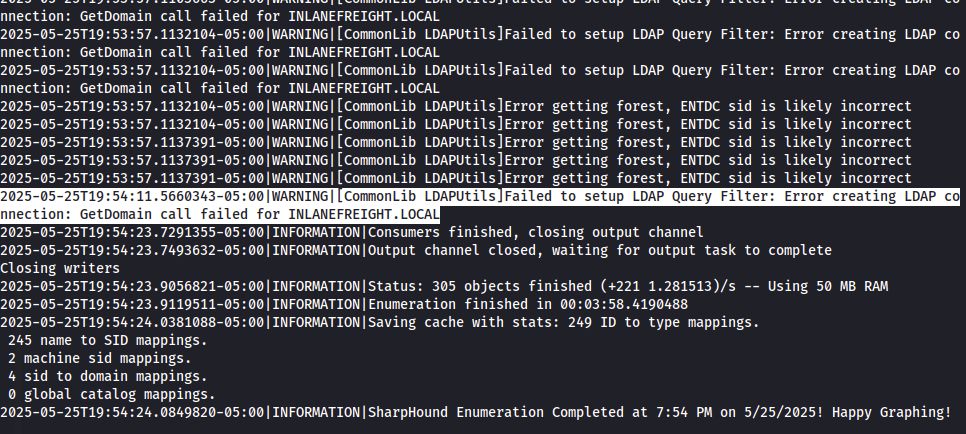The image size is (966, 434).
Task: Click the "Closing writers" line
Action: tap(59, 268)
